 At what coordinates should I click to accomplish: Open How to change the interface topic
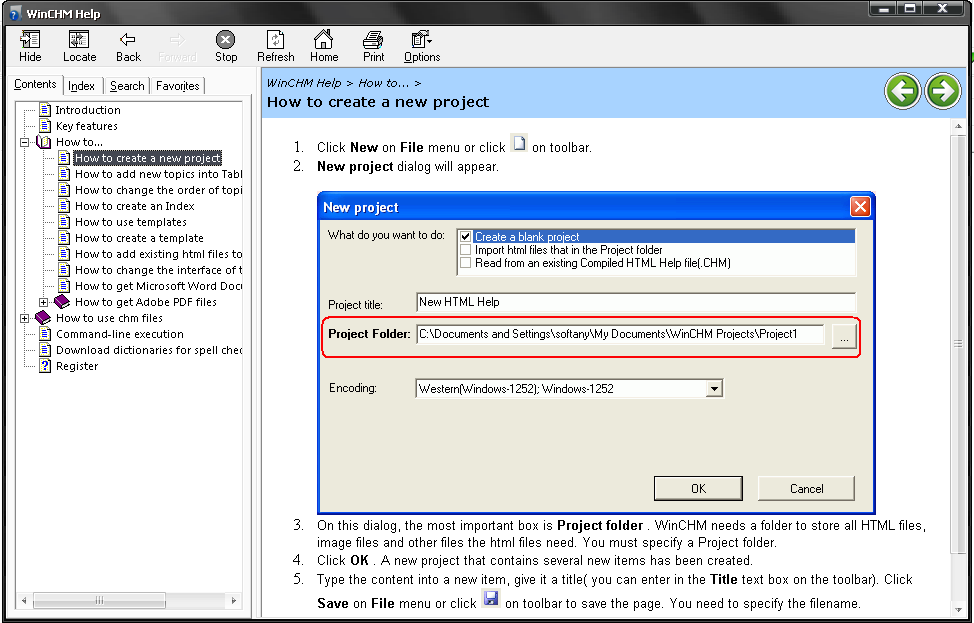(x=158, y=270)
